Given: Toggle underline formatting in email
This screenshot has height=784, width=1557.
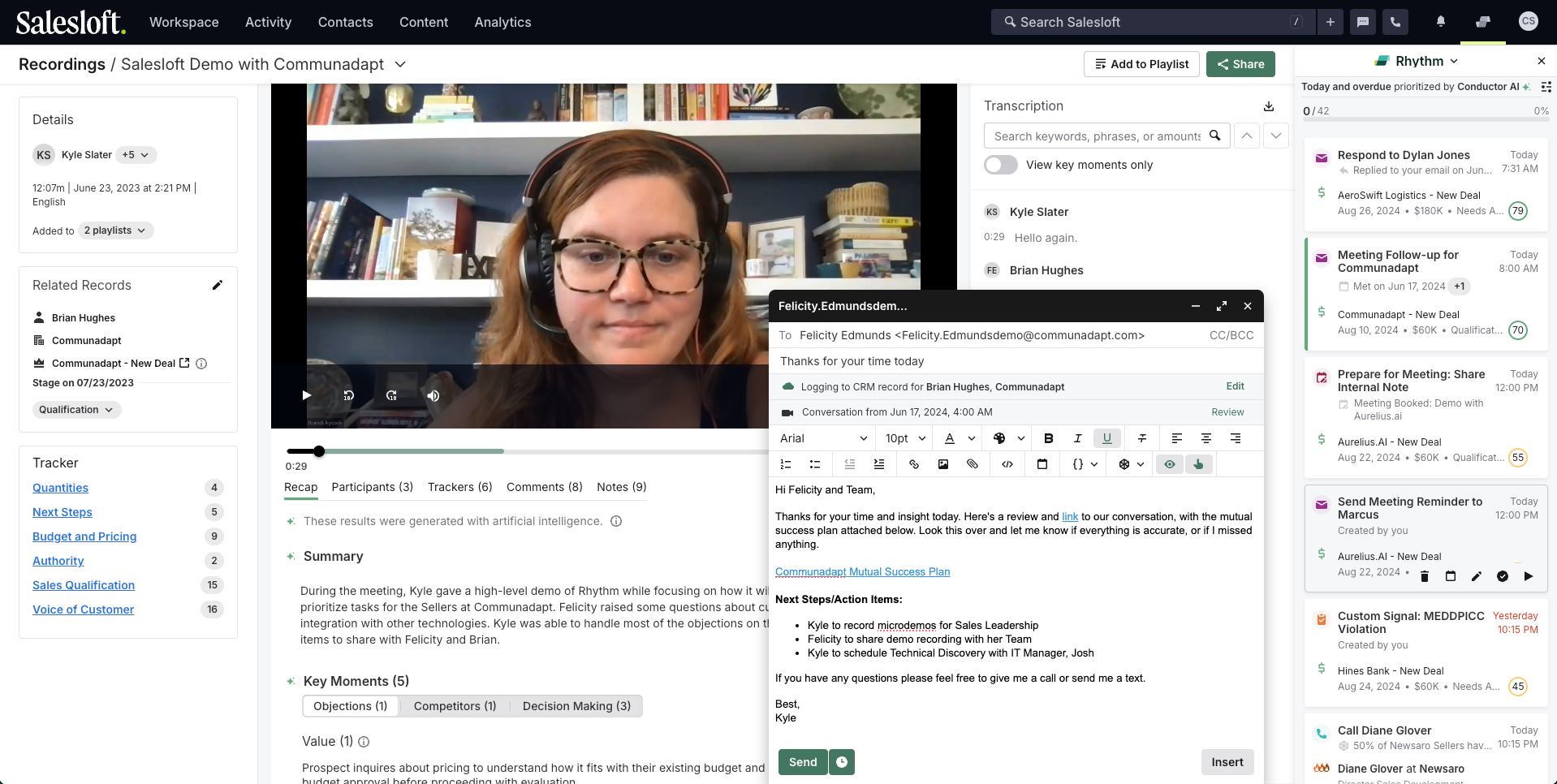Looking at the screenshot, I should tap(1106, 438).
